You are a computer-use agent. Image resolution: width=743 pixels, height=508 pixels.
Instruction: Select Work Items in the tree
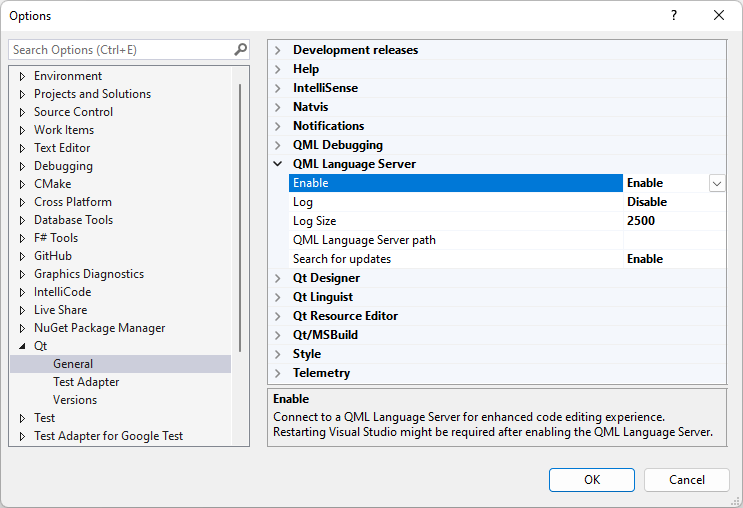pos(64,130)
